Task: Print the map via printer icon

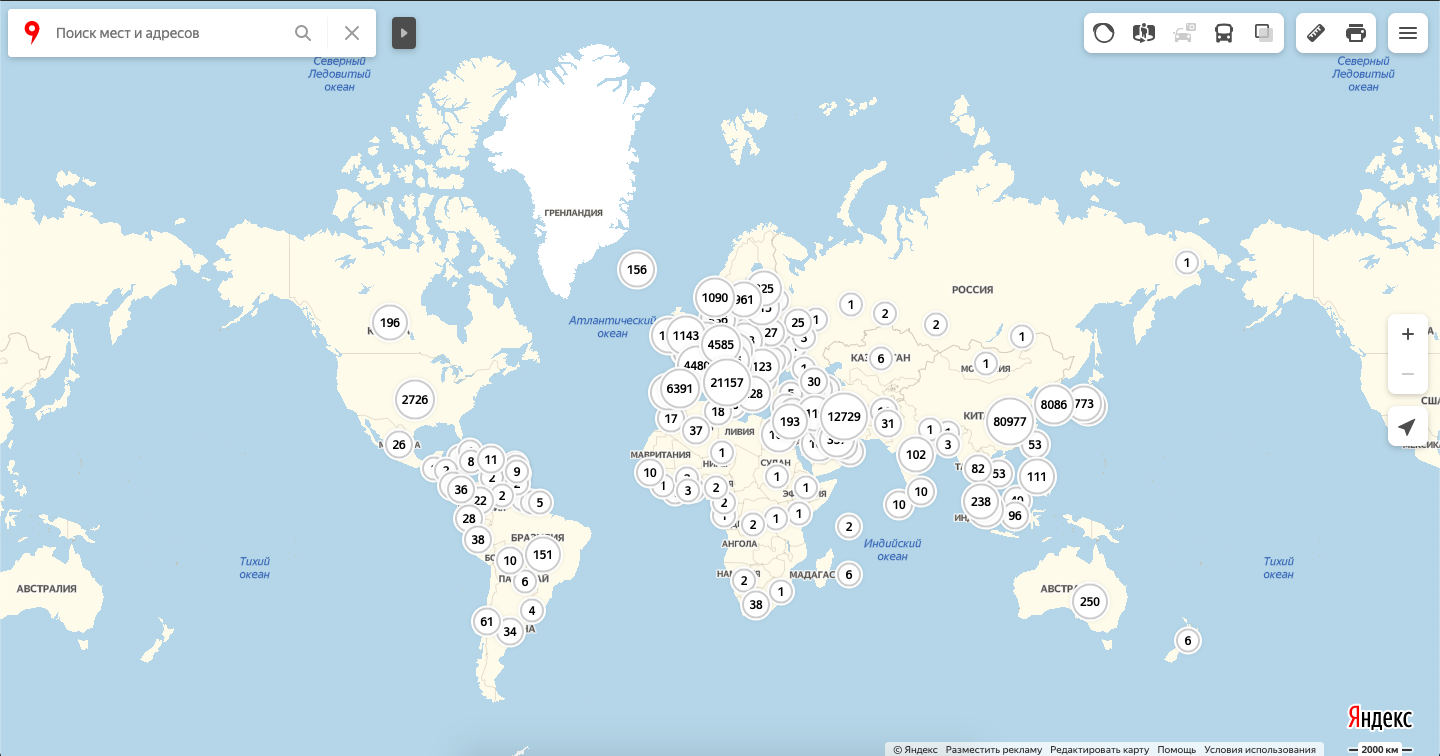Action: pos(1356,33)
